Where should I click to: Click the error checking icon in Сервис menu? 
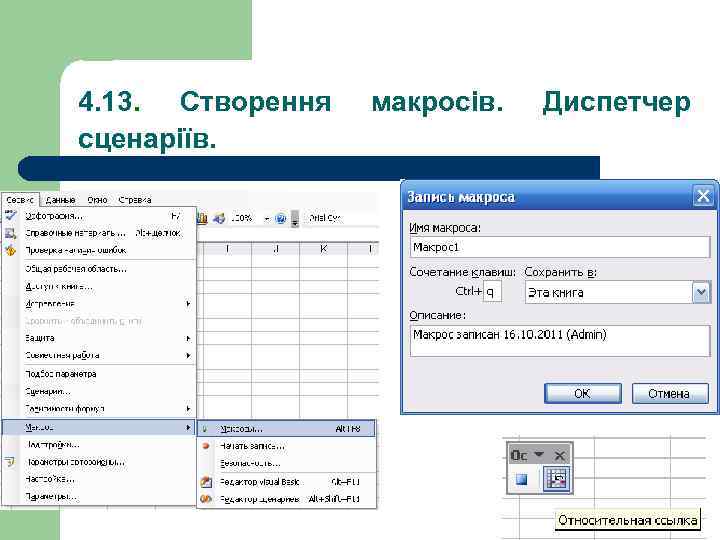10,250
